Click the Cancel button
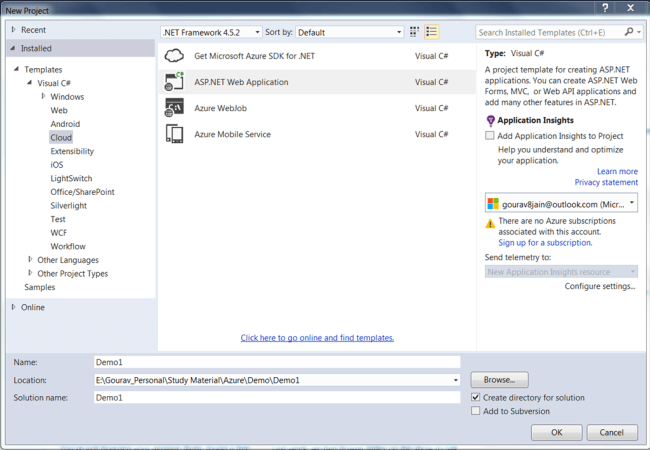 click(612, 433)
